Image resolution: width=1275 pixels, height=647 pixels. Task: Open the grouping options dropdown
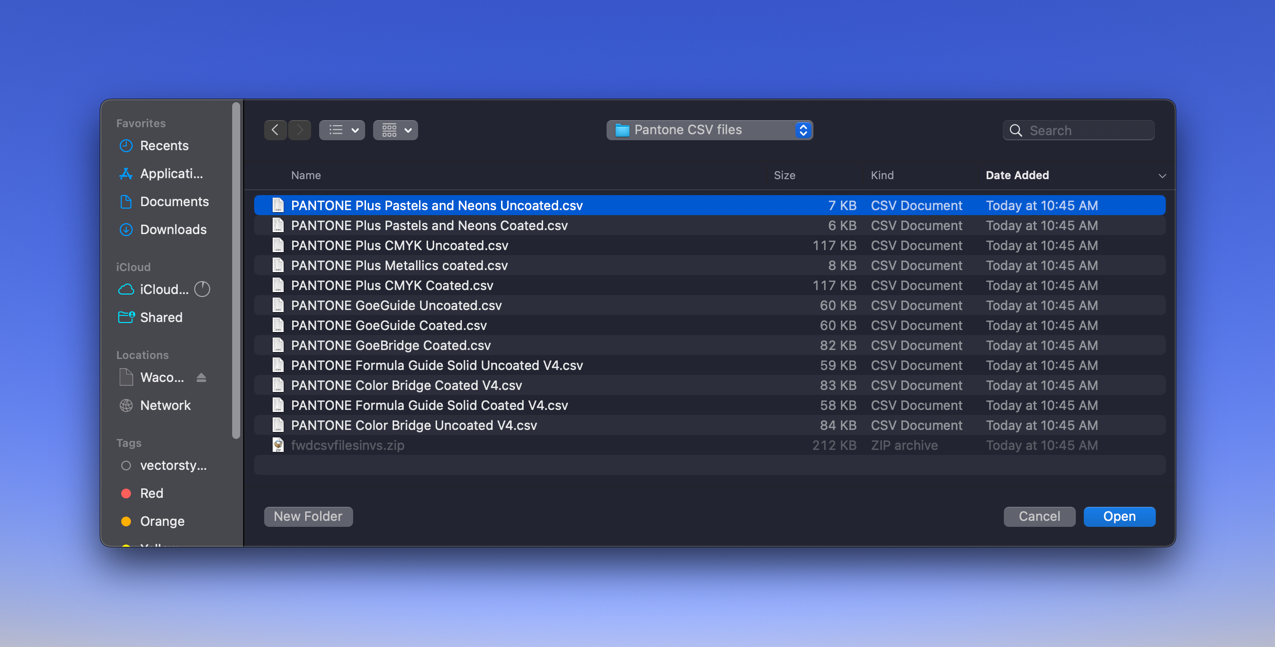click(x=395, y=130)
